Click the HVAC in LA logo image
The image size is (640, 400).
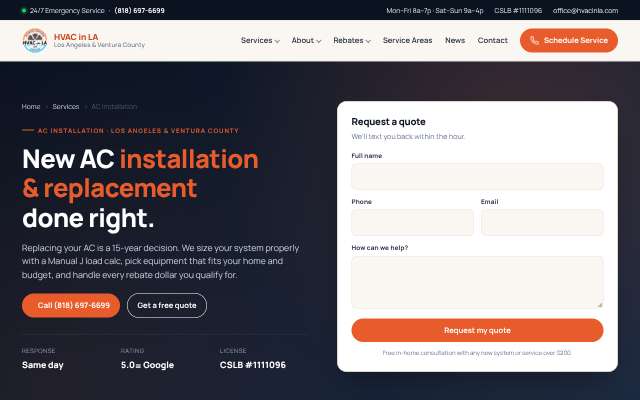(35, 40)
